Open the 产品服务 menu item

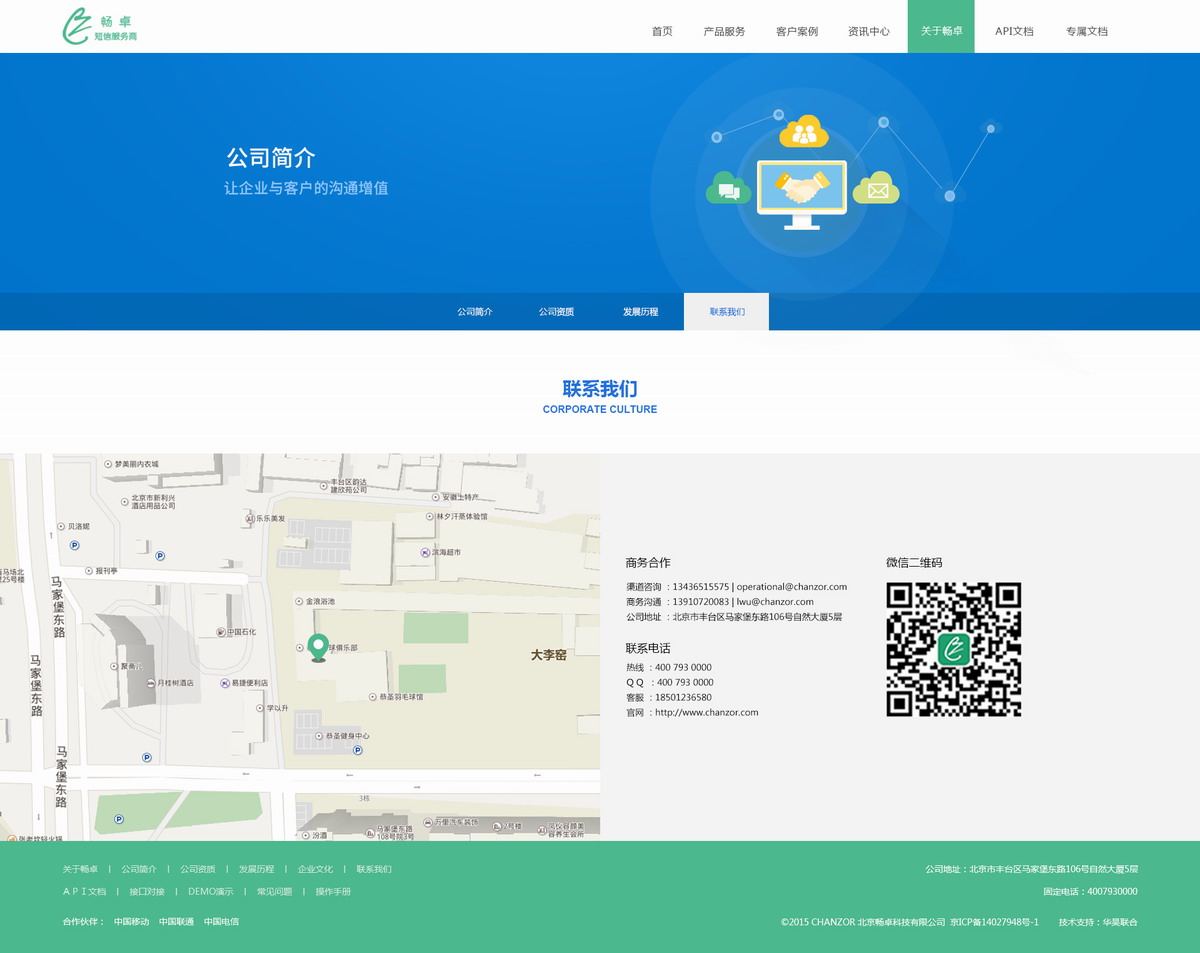pos(724,31)
